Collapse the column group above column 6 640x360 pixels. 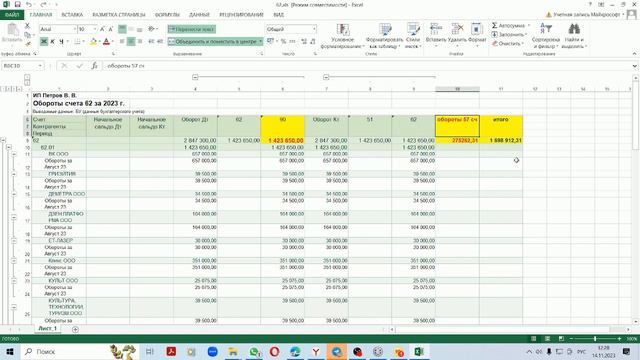pos(195,77)
